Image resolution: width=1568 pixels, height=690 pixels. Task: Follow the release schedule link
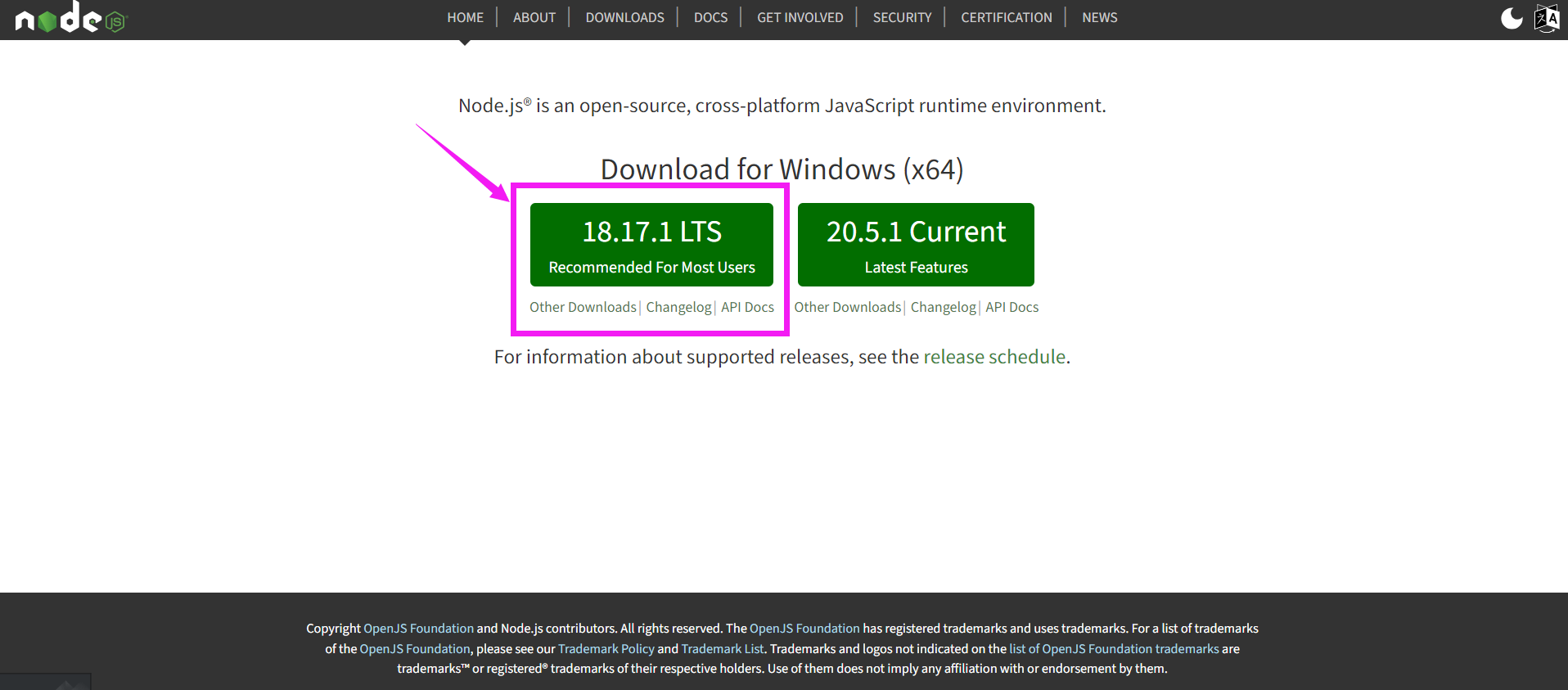click(x=994, y=357)
